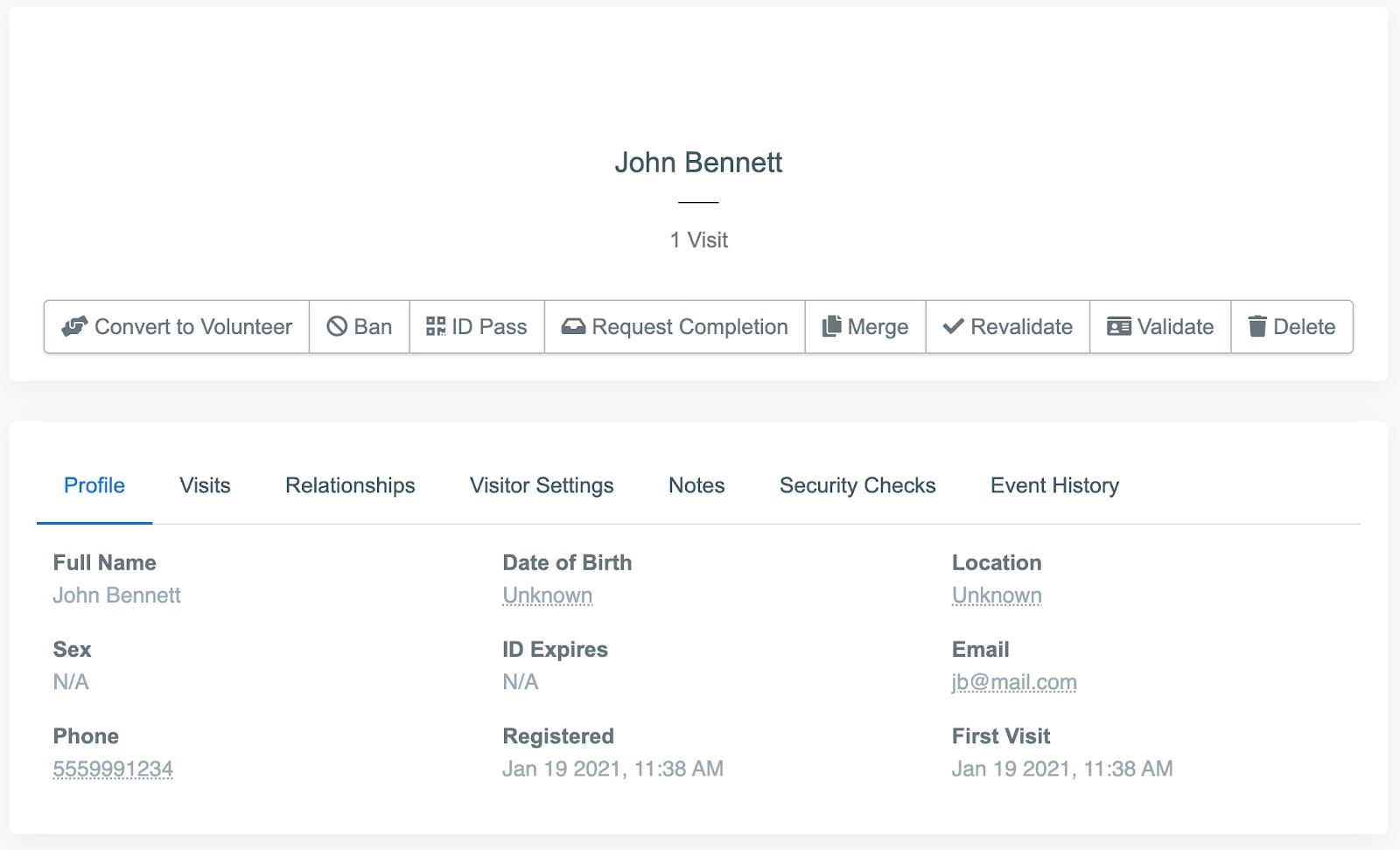View the Event History tab
Viewport: 1400px width, 850px height.
pyautogui.click(x=1054, y=485)
